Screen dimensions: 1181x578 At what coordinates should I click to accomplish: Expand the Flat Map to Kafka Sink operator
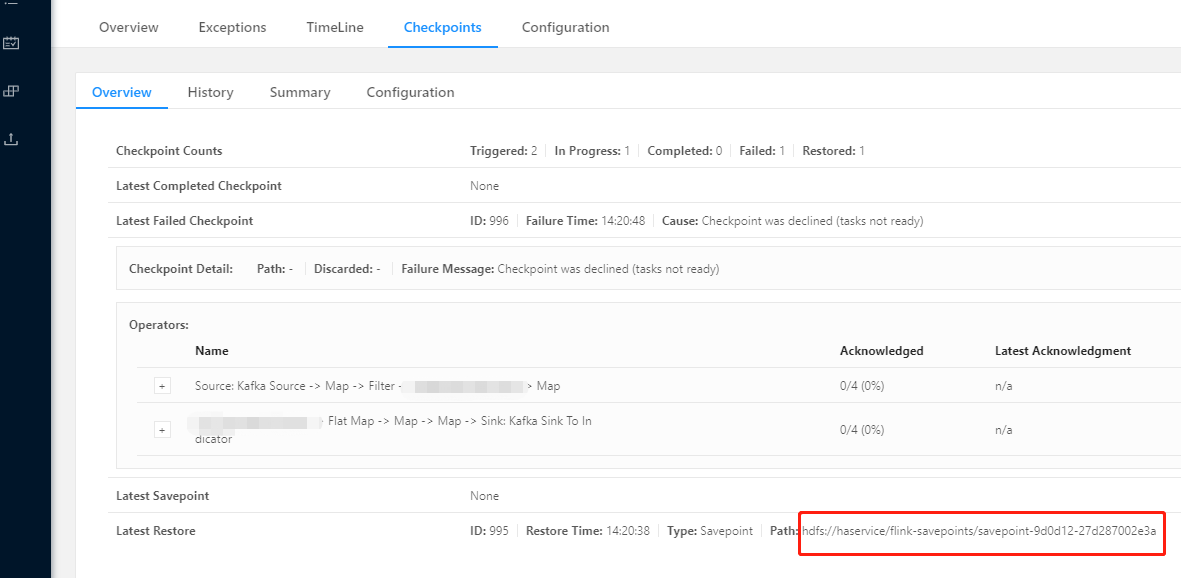(162, 429)
